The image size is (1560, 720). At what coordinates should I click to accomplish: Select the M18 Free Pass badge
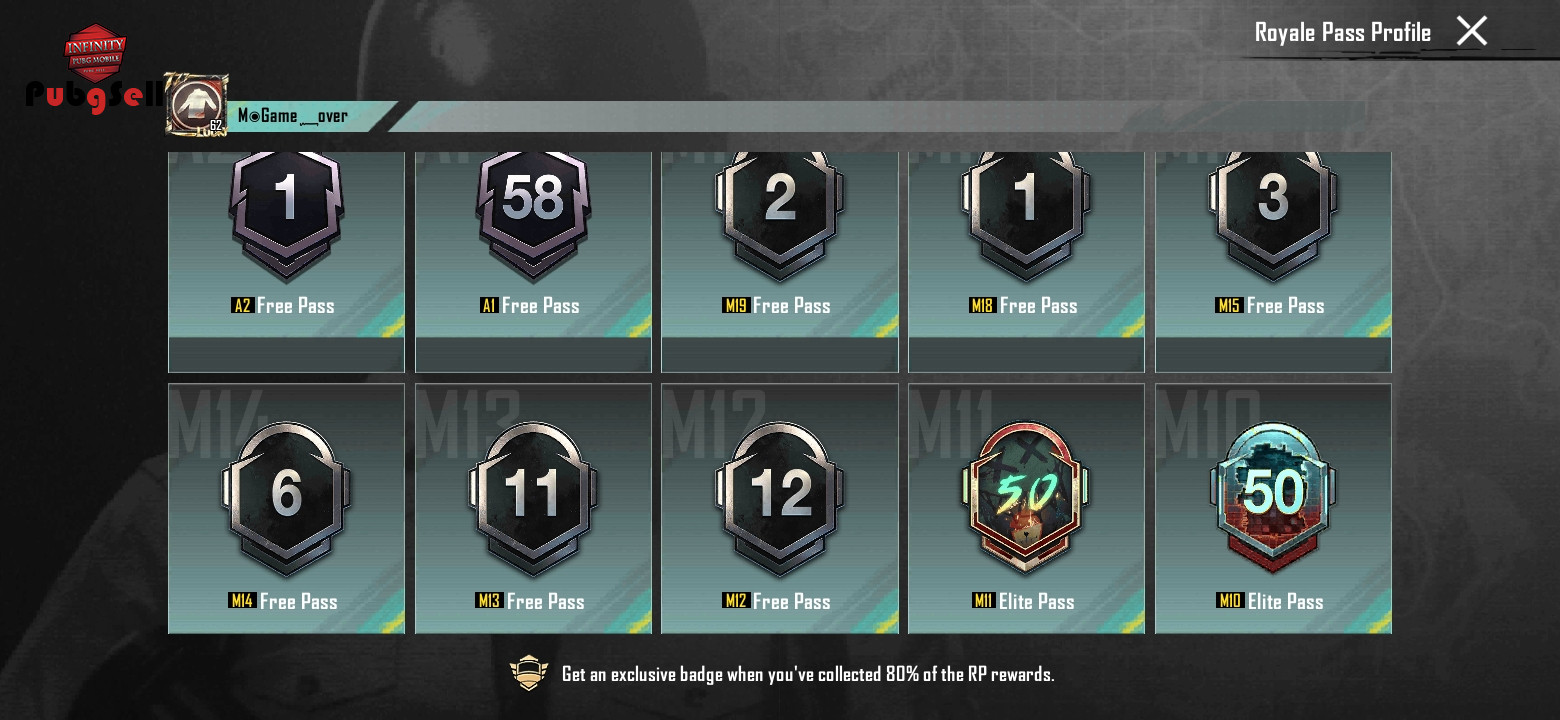(1026, 262)
